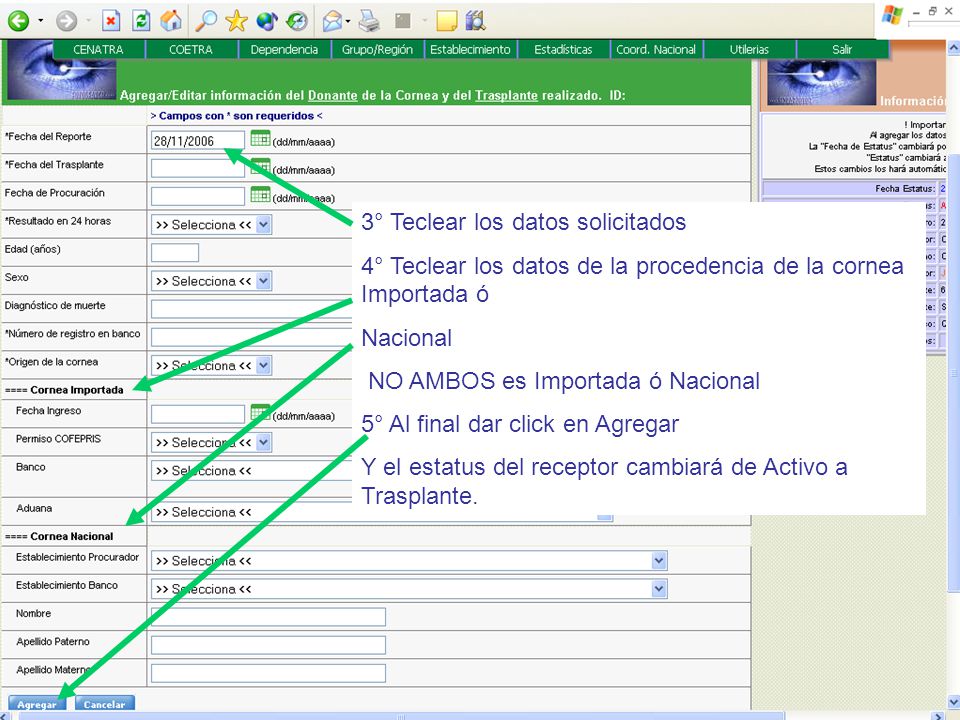Open the Estadísticas menu
This screenshot has height=720, width=960.
coord(563,50)
